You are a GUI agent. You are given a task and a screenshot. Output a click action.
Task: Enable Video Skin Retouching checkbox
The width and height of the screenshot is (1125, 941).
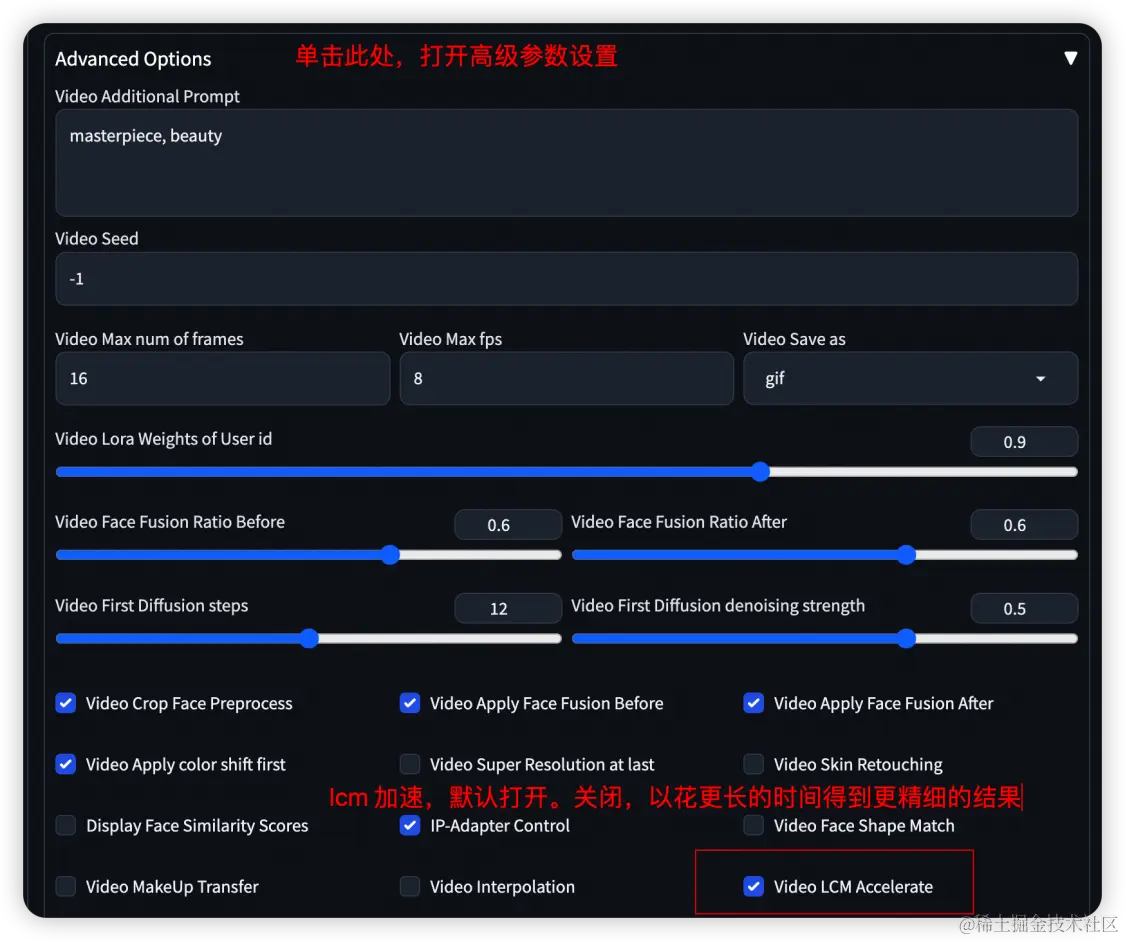753,764
